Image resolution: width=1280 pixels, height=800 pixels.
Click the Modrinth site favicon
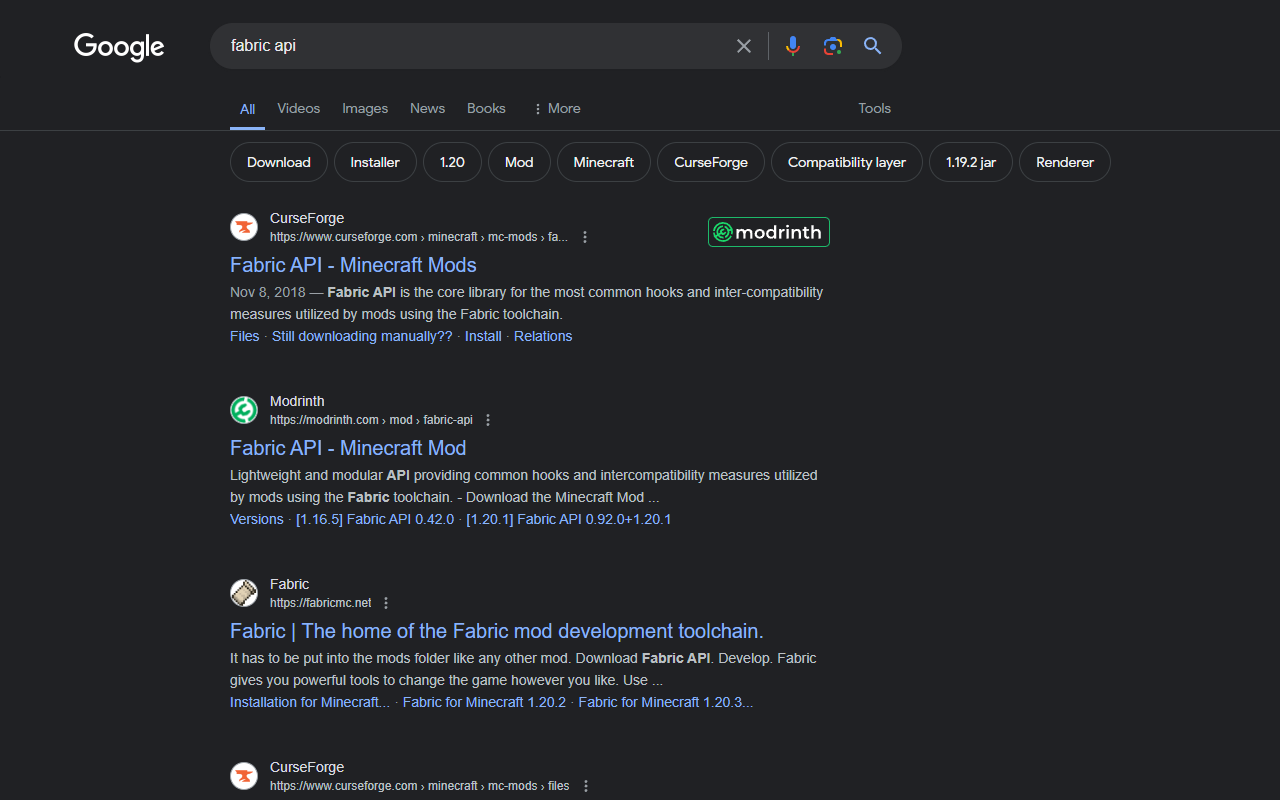[244, 410]
